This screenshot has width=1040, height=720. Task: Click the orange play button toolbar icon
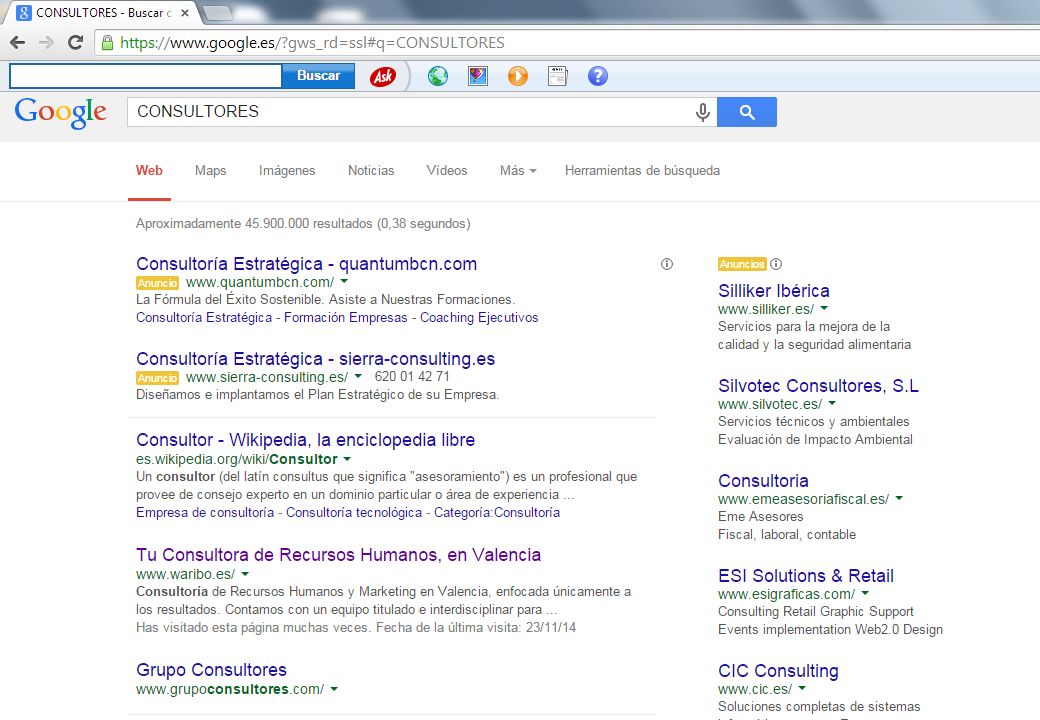click(x=518, y=76)
